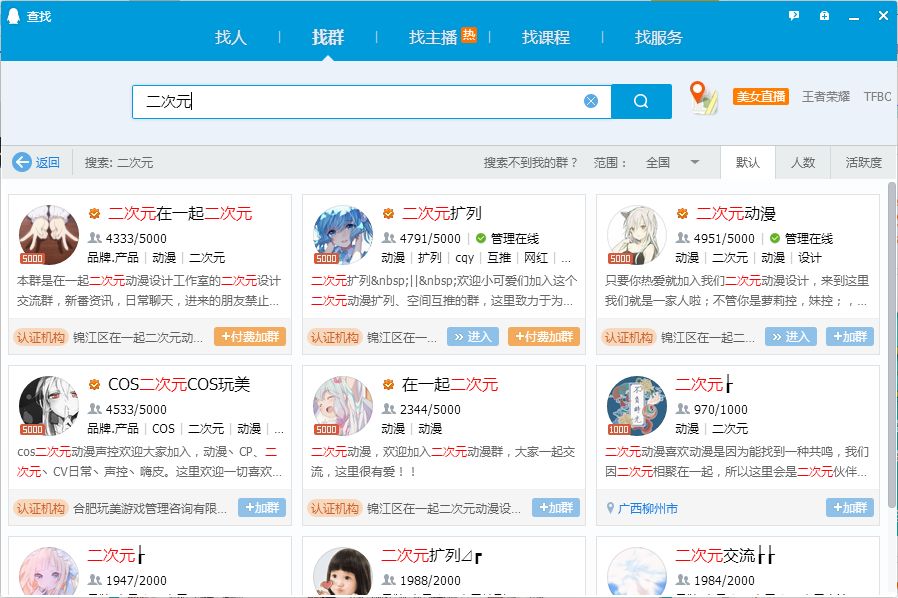The width and height of the screenshot is (898, 598).
Task: Click the blue back arrow beside 返回
Action: pyautogui.click(x=21, y=163)
